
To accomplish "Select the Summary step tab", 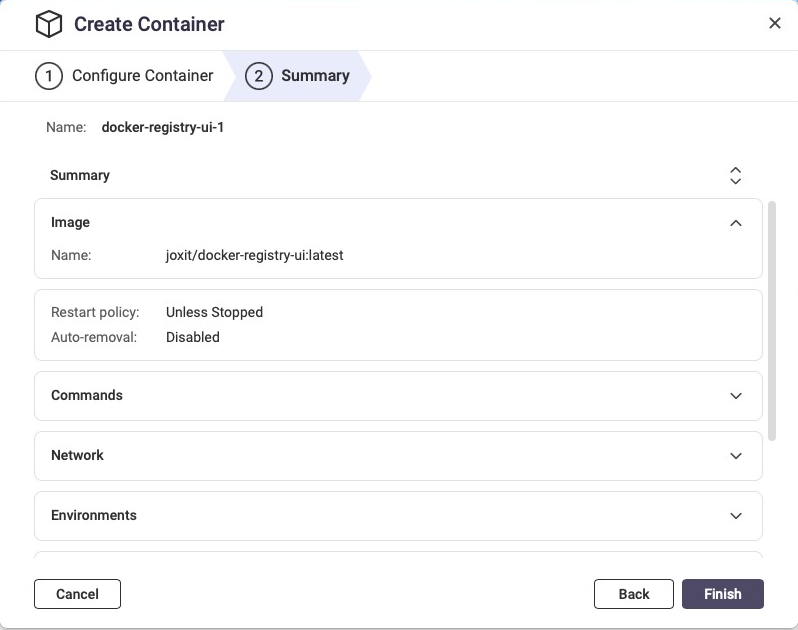I will [x=298, y=76].
